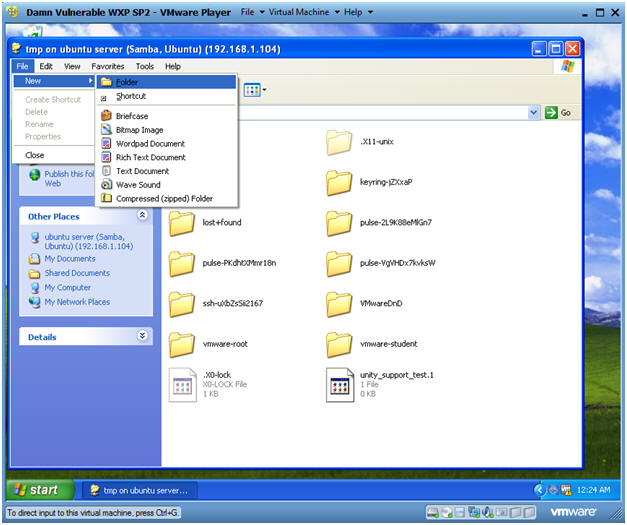
Task: Click the Publish this folder globe icon
Action: (x=35, y=175)
